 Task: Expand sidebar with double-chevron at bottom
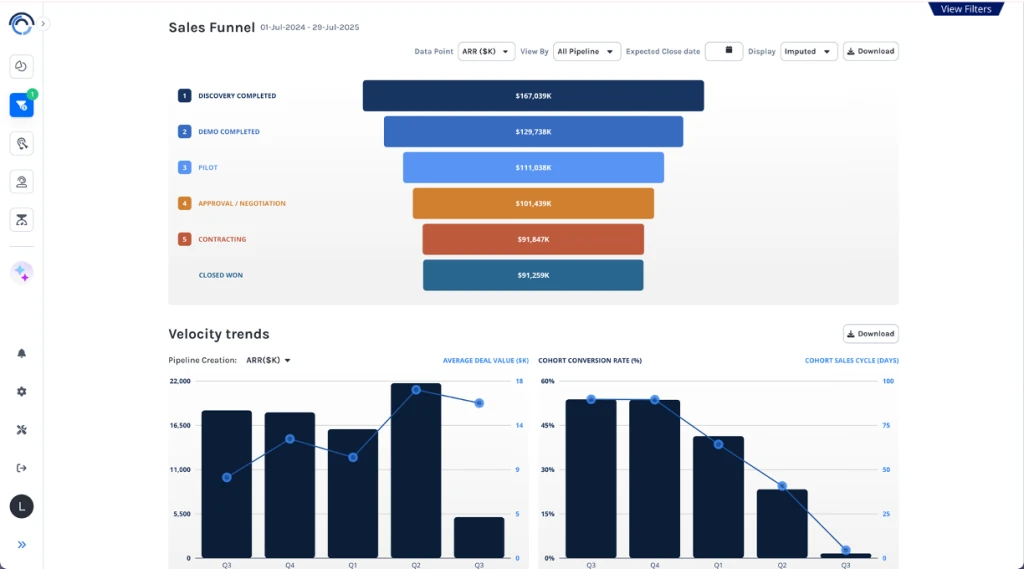click(x=21, y=545)
